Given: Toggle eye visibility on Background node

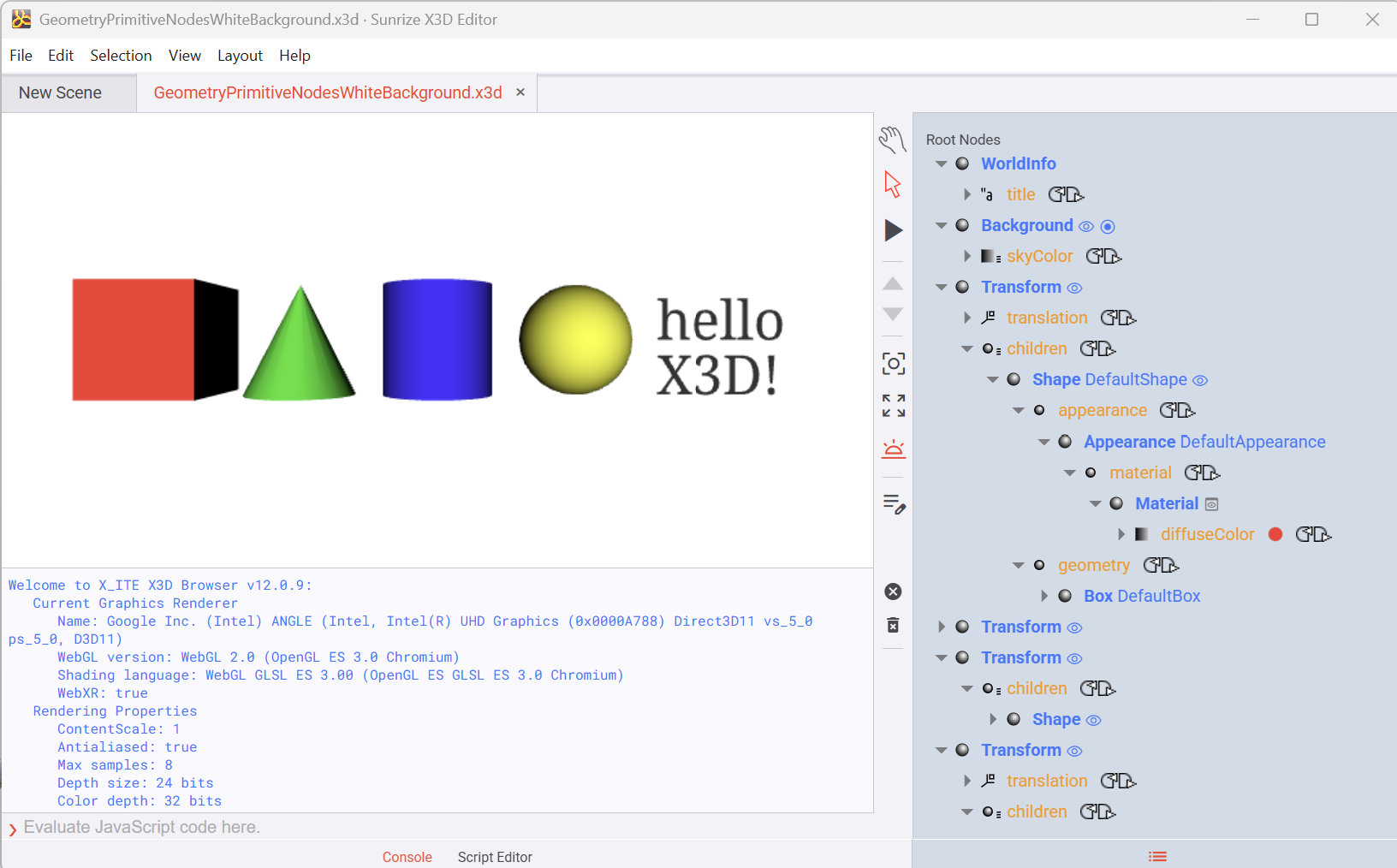Looking at the screenshot, I should pyautogui.click(x=1086, y=227).
